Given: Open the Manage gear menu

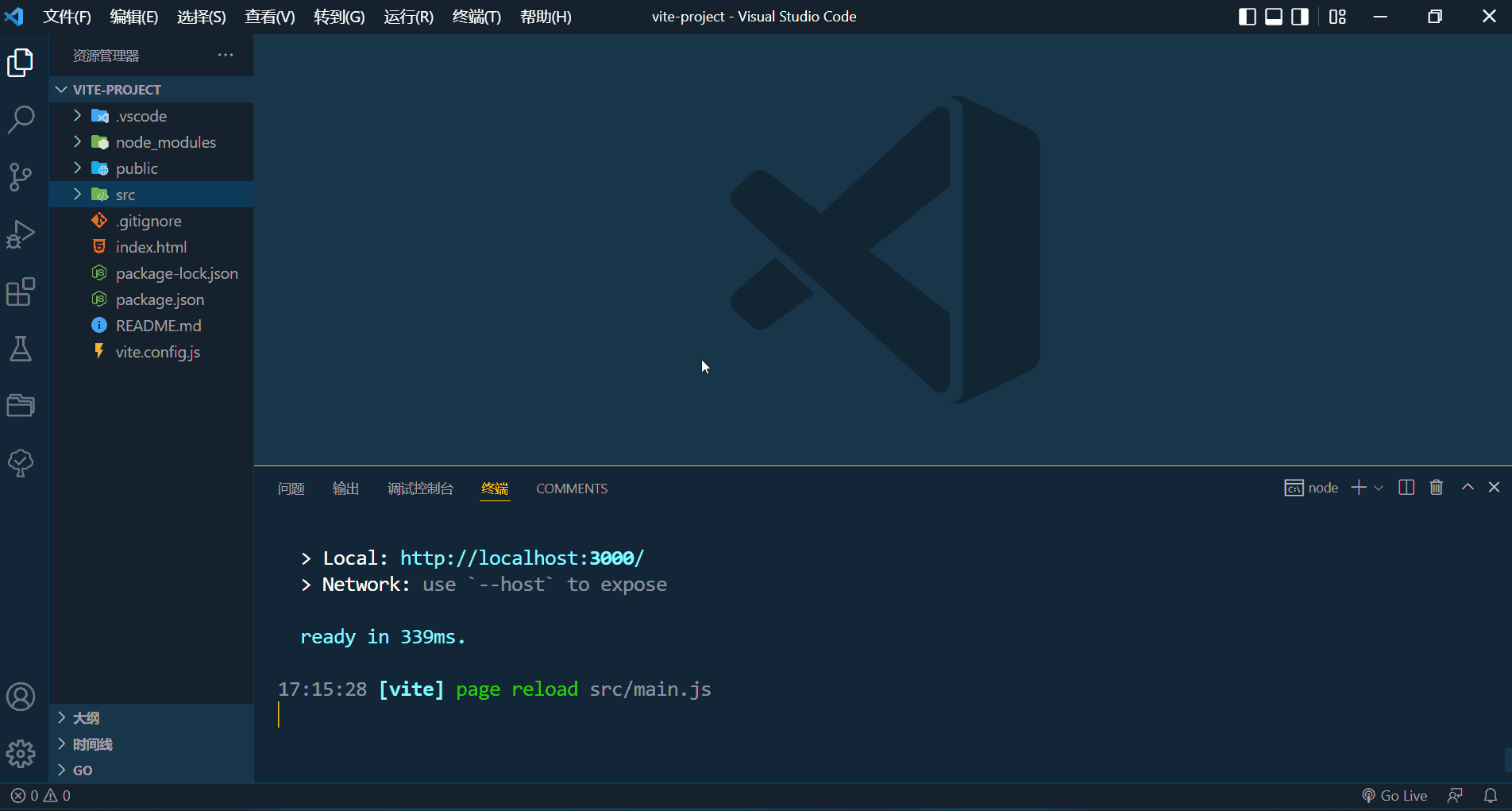Looking at the screenshot, I should coord(21,754).
